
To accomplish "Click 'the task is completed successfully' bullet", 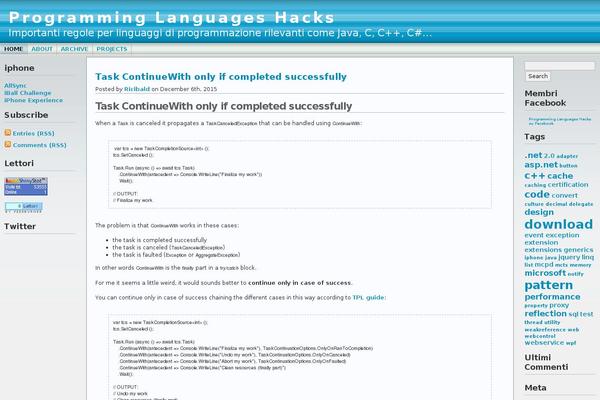I will (160, 240).
